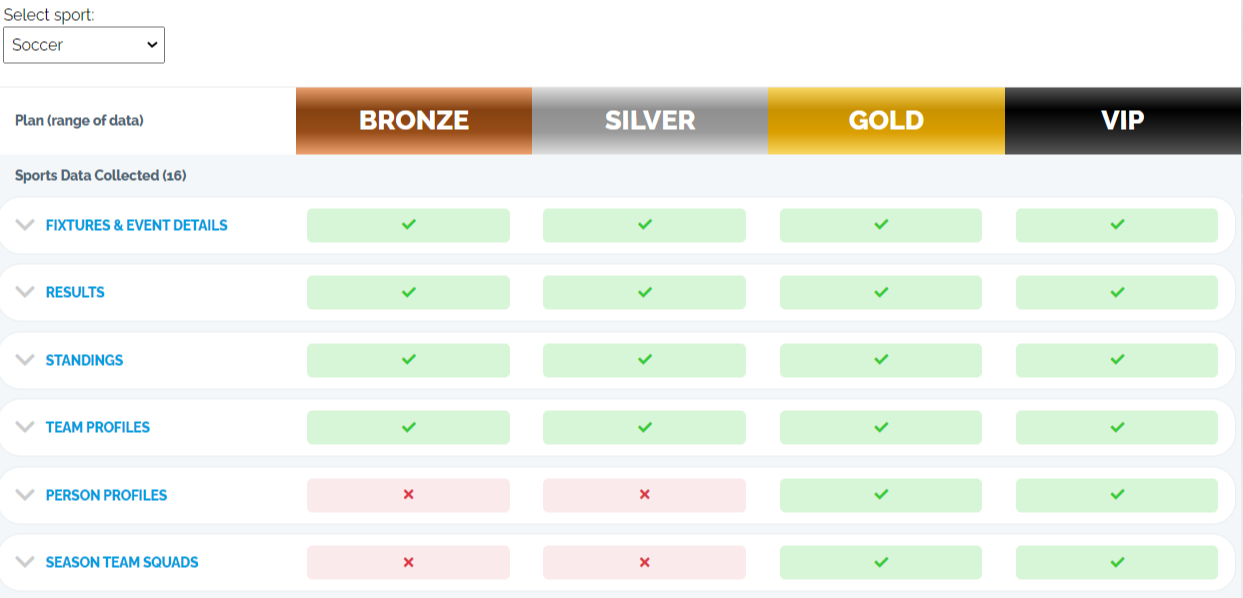This screenshot has width=1243, height=598.
Task: Click Gold checkmark in Person Profiles row
Action: click(881, 495)
